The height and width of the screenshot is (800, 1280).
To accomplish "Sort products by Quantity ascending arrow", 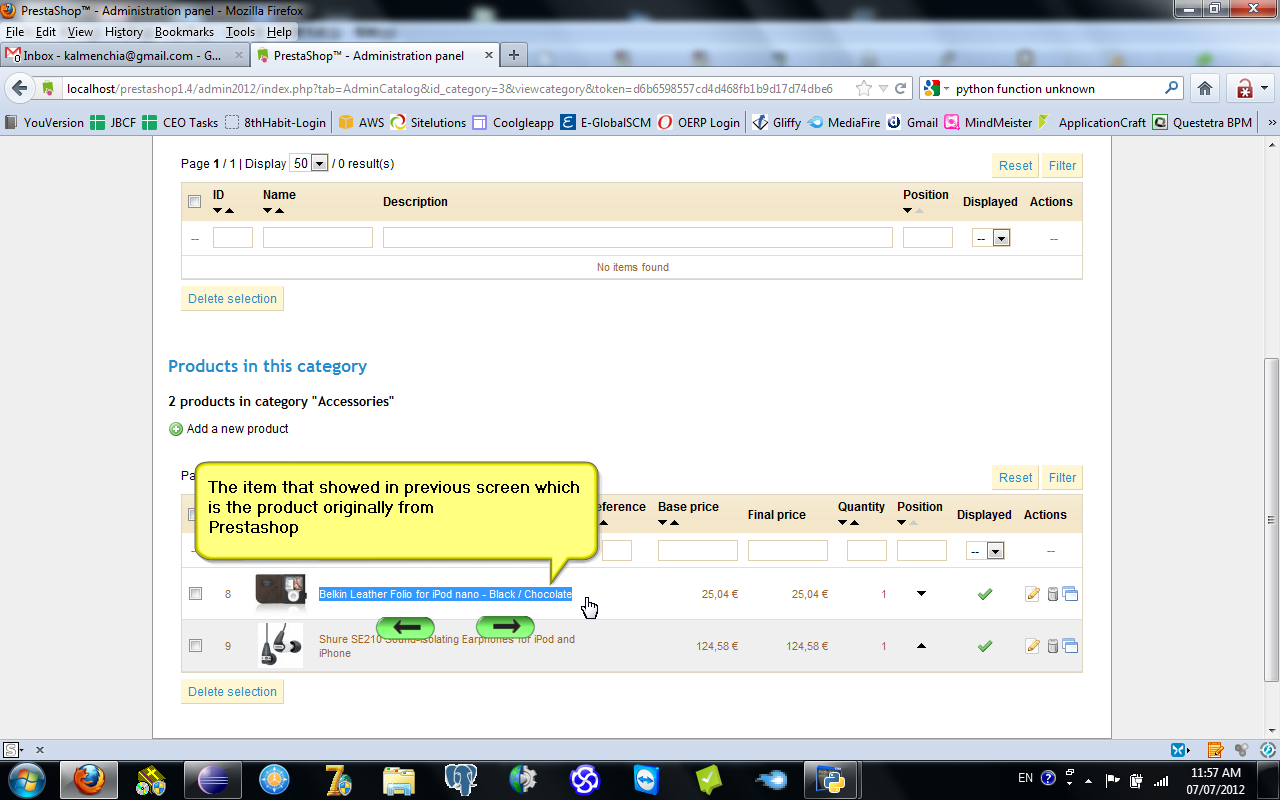I will click(x=855, y=523).
